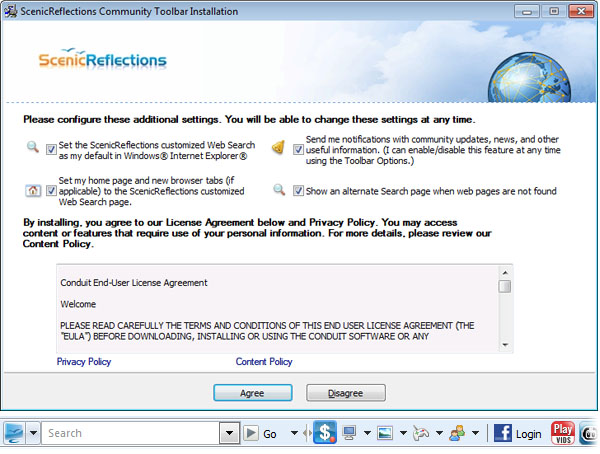The width and height of the screenshot is (600, 454).
Task: Expand the picture icon dropdown arrow
Action: [x=403, y=433]
